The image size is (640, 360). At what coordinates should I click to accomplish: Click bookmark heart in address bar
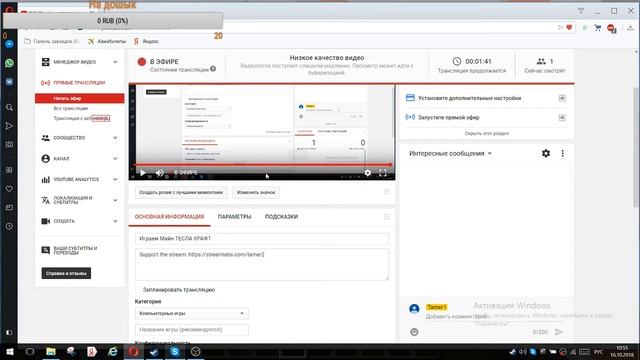[569, 27]
